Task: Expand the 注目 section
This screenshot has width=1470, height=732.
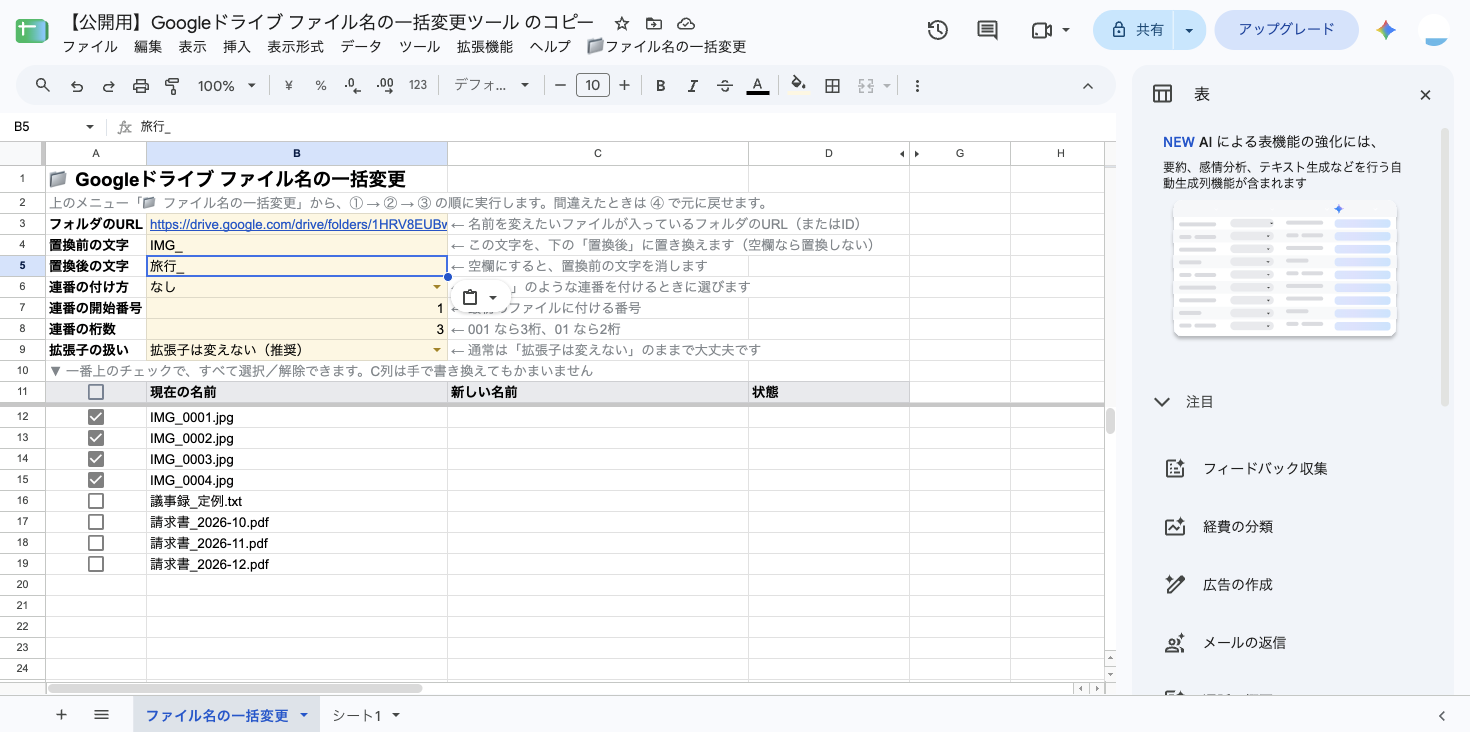Action: (x=1162, y=402)
